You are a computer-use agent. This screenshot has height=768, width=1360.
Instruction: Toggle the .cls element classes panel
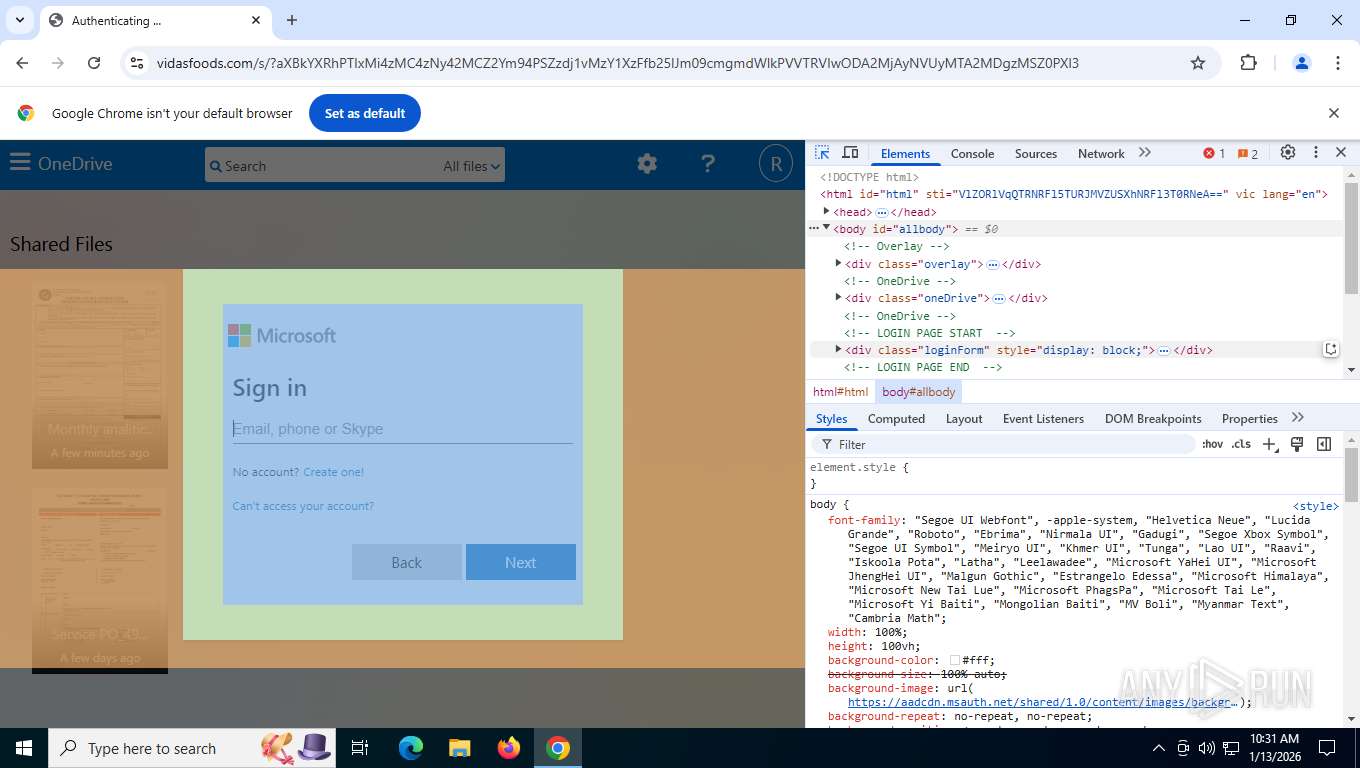point(1241,444)
